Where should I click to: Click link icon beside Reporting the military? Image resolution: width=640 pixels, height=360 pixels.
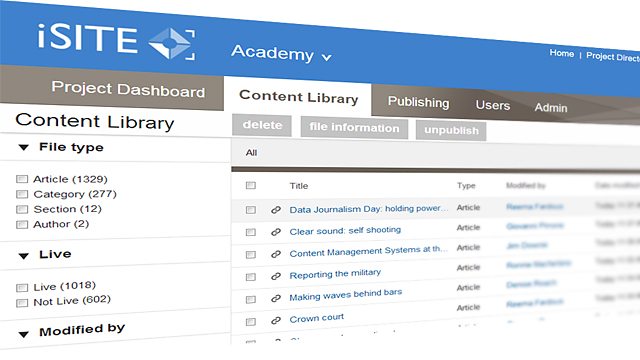pos(276,276)
